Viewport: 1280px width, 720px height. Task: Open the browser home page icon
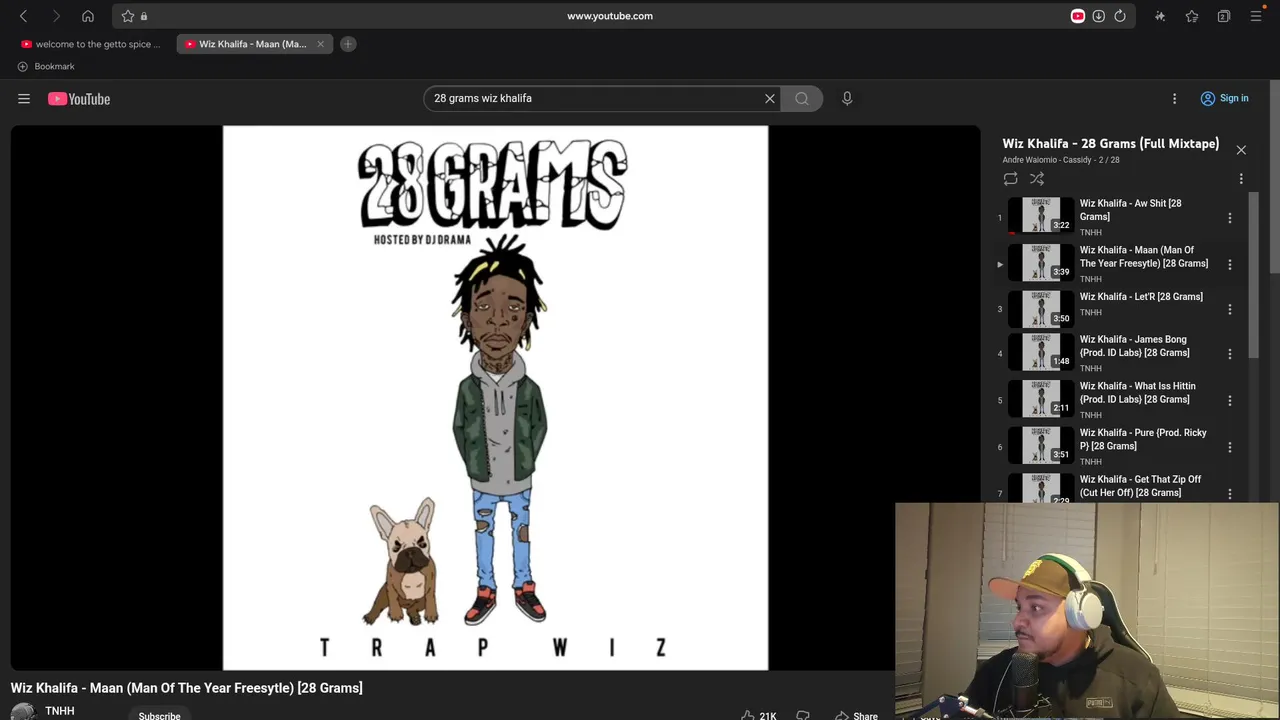tap(88, 16)
